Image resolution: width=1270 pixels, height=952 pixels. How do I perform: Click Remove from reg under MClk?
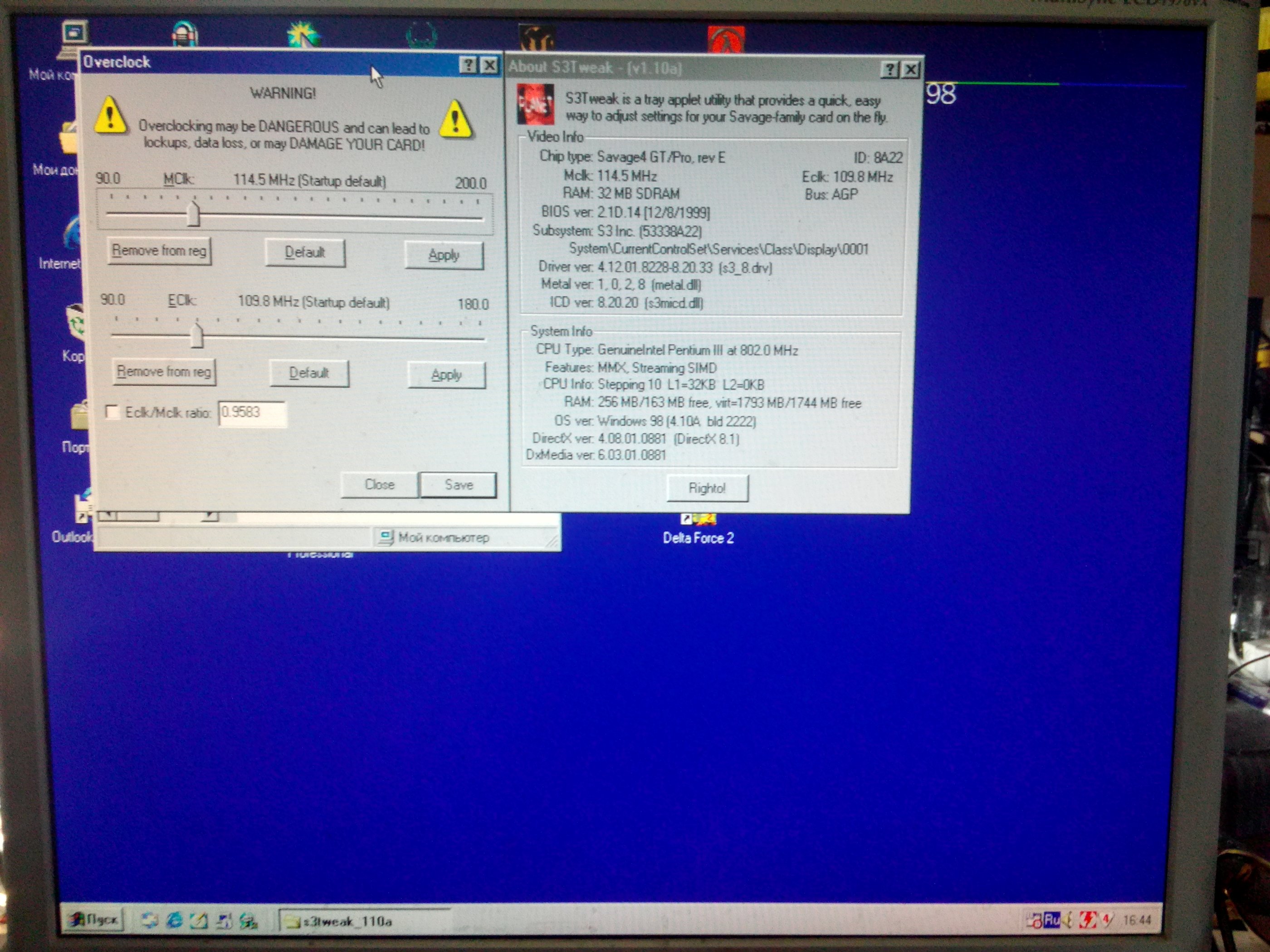click(x=159, y=251)
